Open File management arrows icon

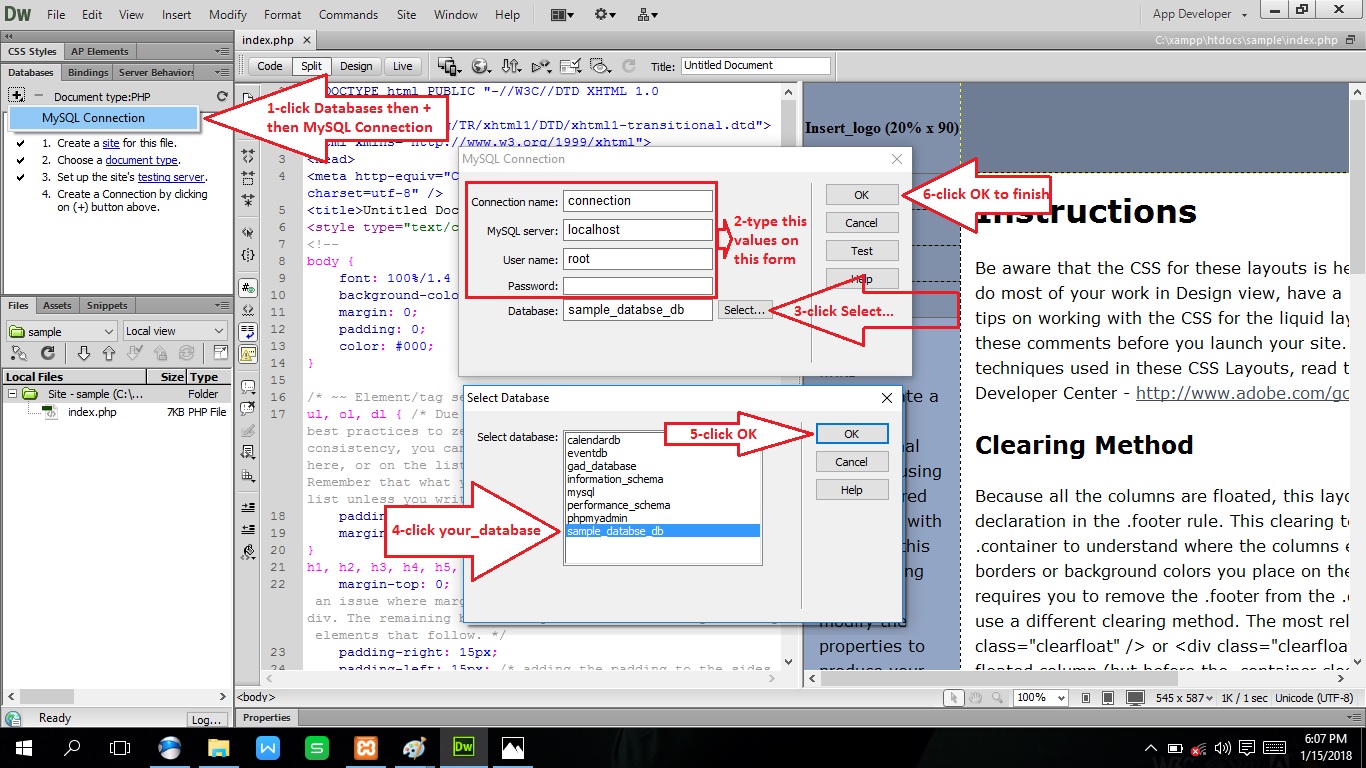coord(511,66)
